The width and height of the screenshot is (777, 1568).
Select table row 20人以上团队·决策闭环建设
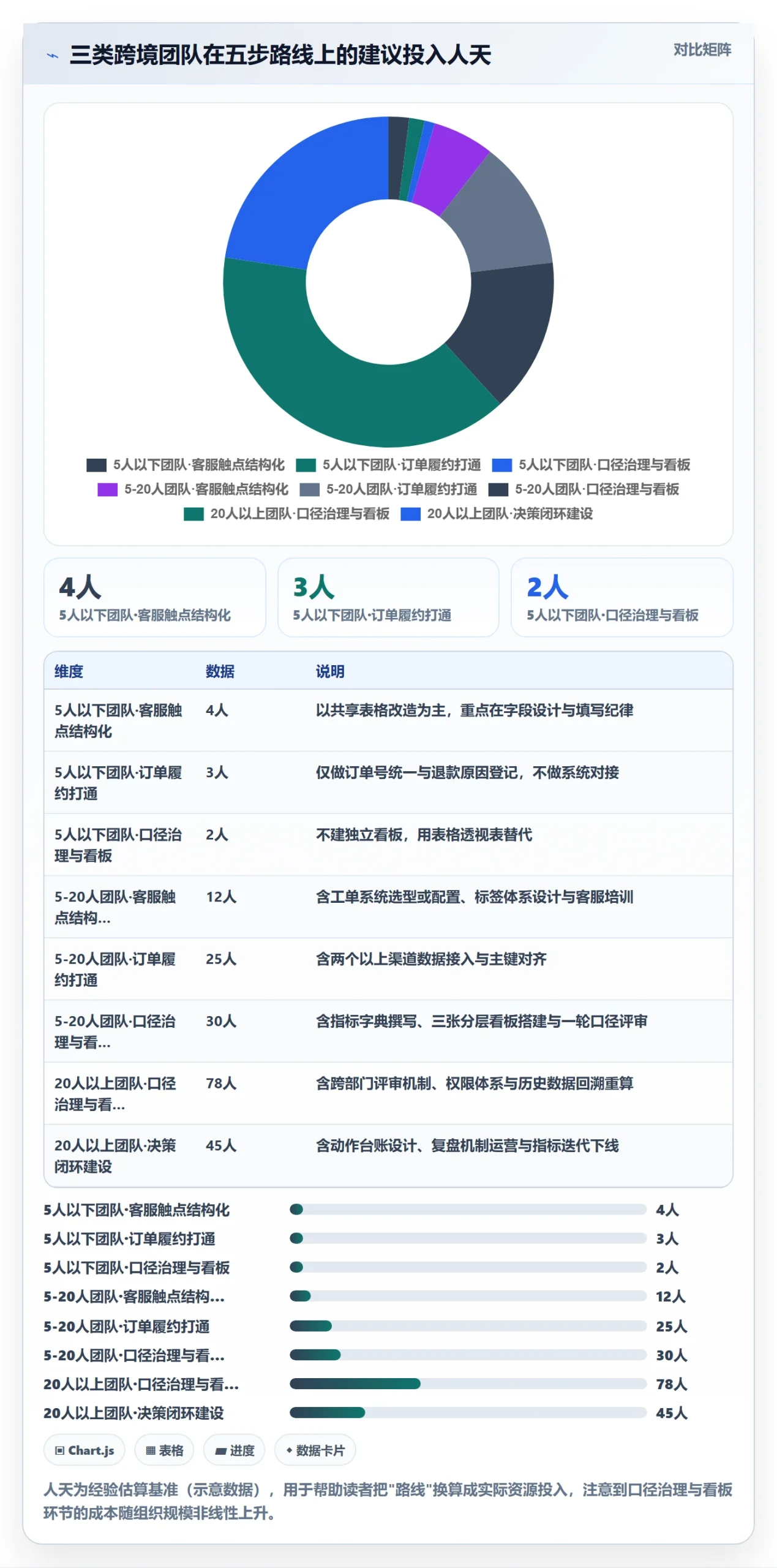pyautogui.click(x=388, y=1155)
